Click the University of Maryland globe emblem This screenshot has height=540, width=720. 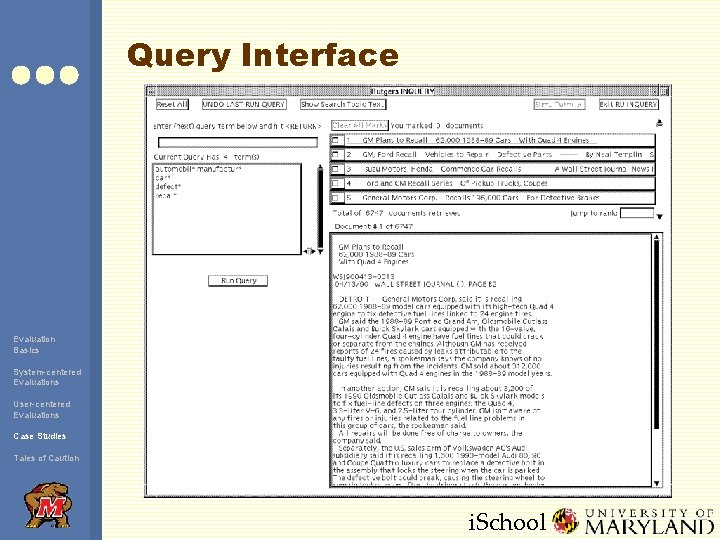tap(565, 521)
